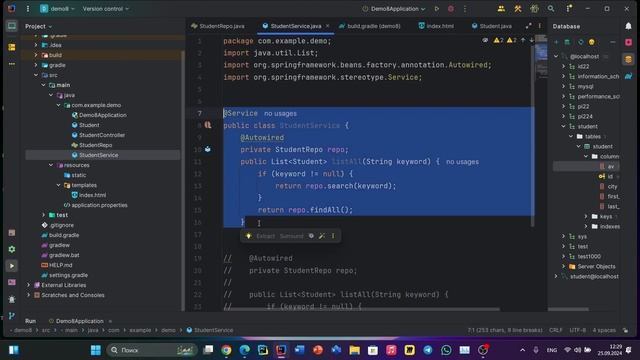The height and width of the screenshot is (360, 640).
Task: Click the class gutter icon on line 8
Action: 208,125
